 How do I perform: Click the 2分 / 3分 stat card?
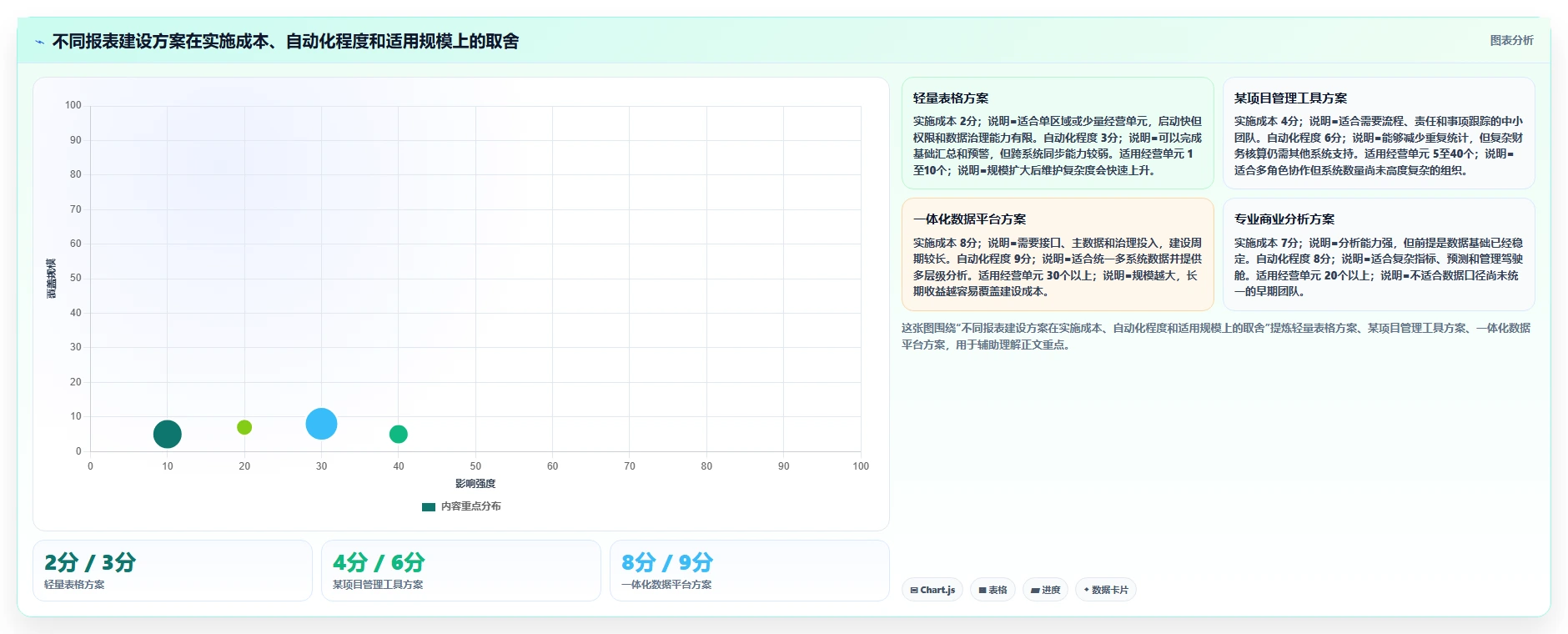point(173,571)
